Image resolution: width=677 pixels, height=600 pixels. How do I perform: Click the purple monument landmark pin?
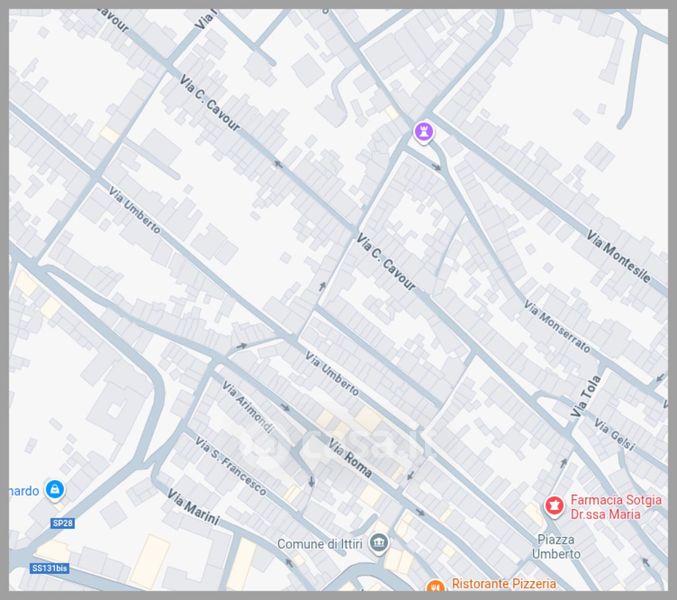coord(426,131)
